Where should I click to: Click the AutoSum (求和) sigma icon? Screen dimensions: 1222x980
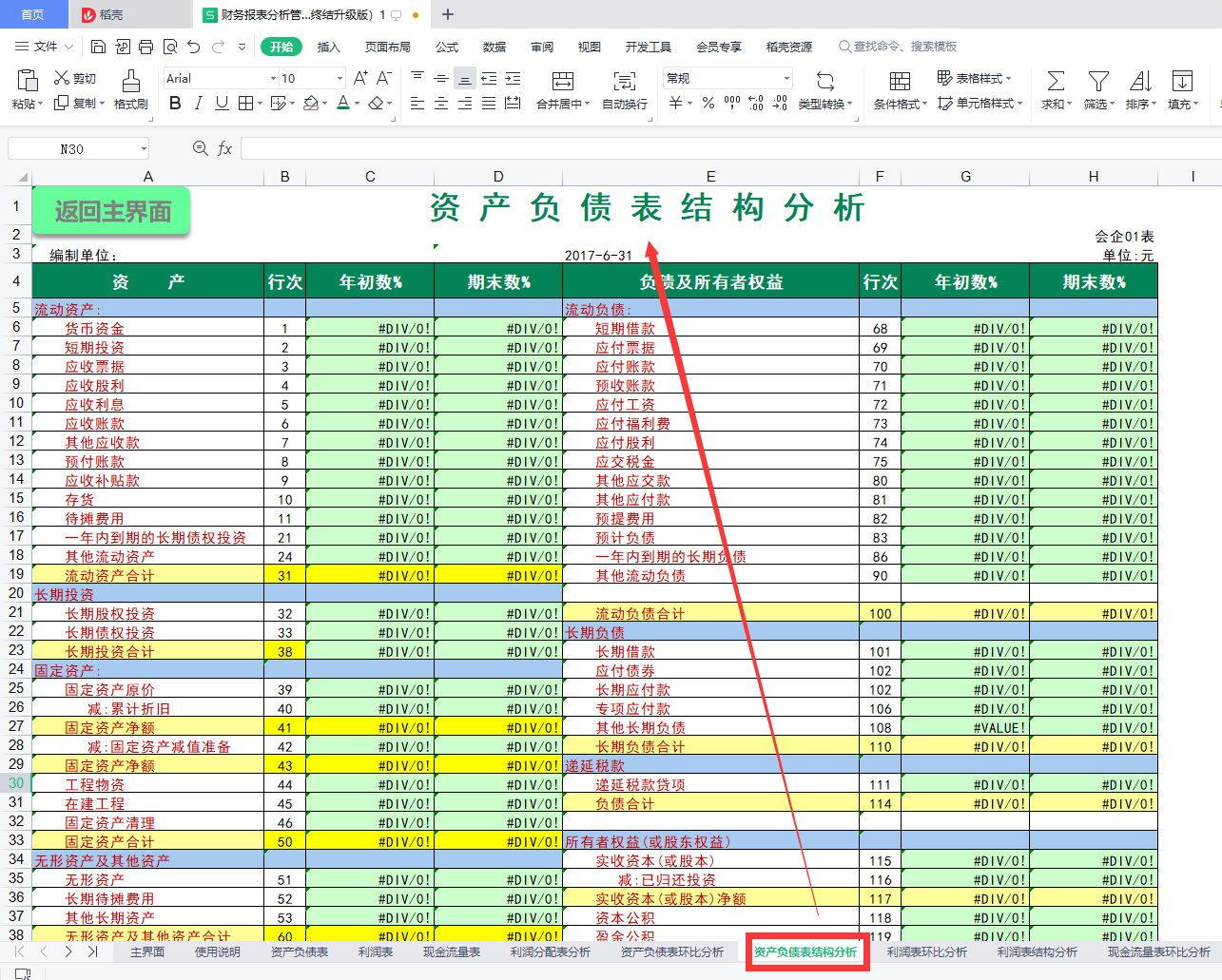(x=1056, y=82)
